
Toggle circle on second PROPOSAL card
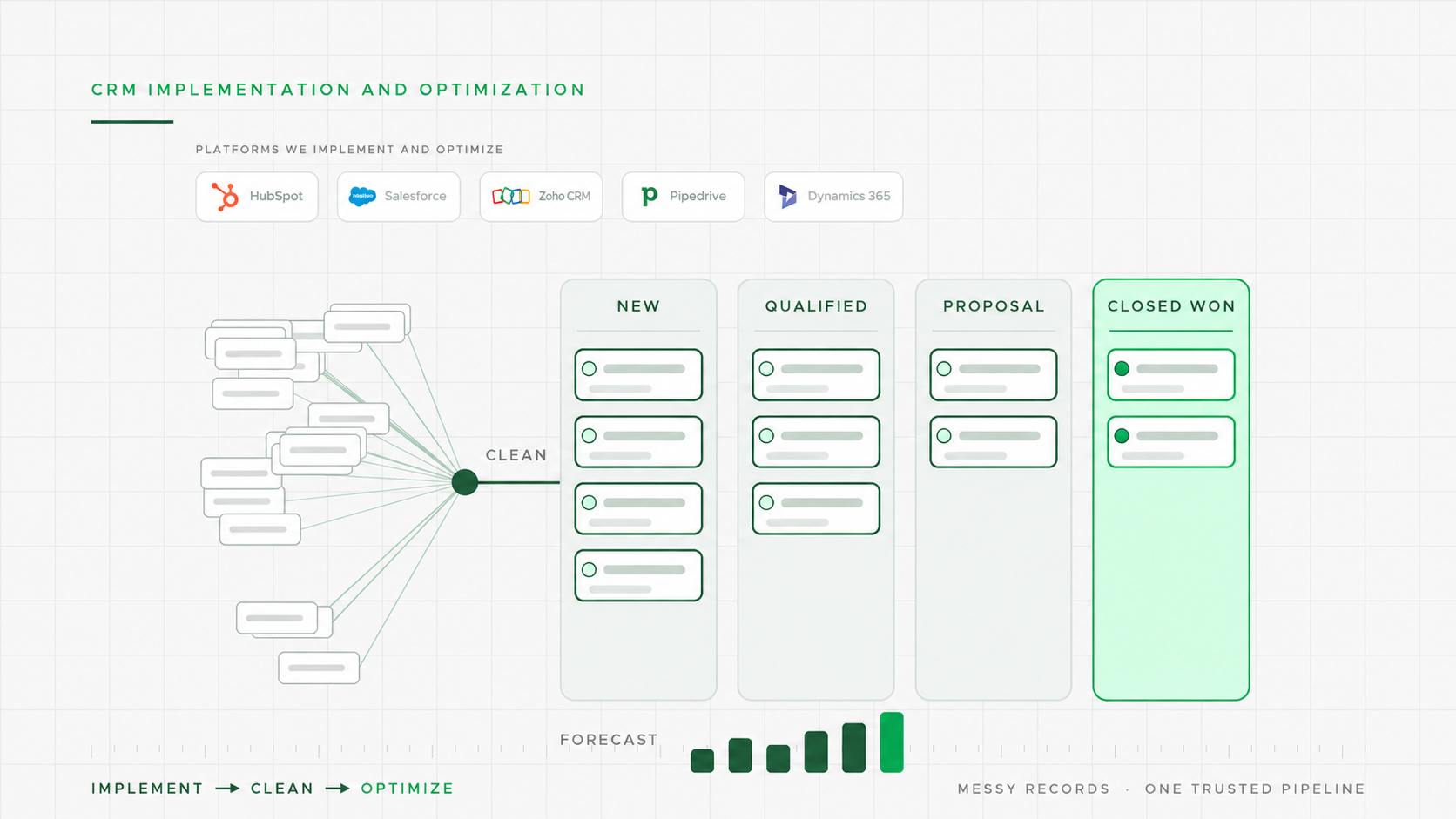(x=945, y=436)
